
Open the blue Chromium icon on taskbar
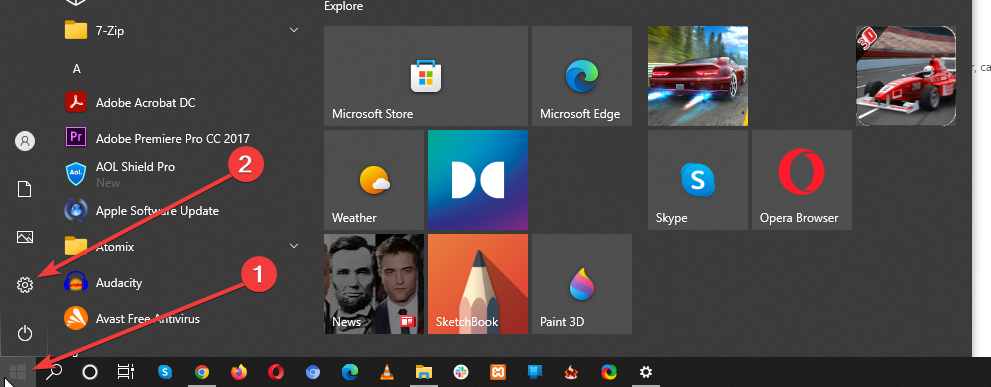pyautogui.click(x=313, y=372)
